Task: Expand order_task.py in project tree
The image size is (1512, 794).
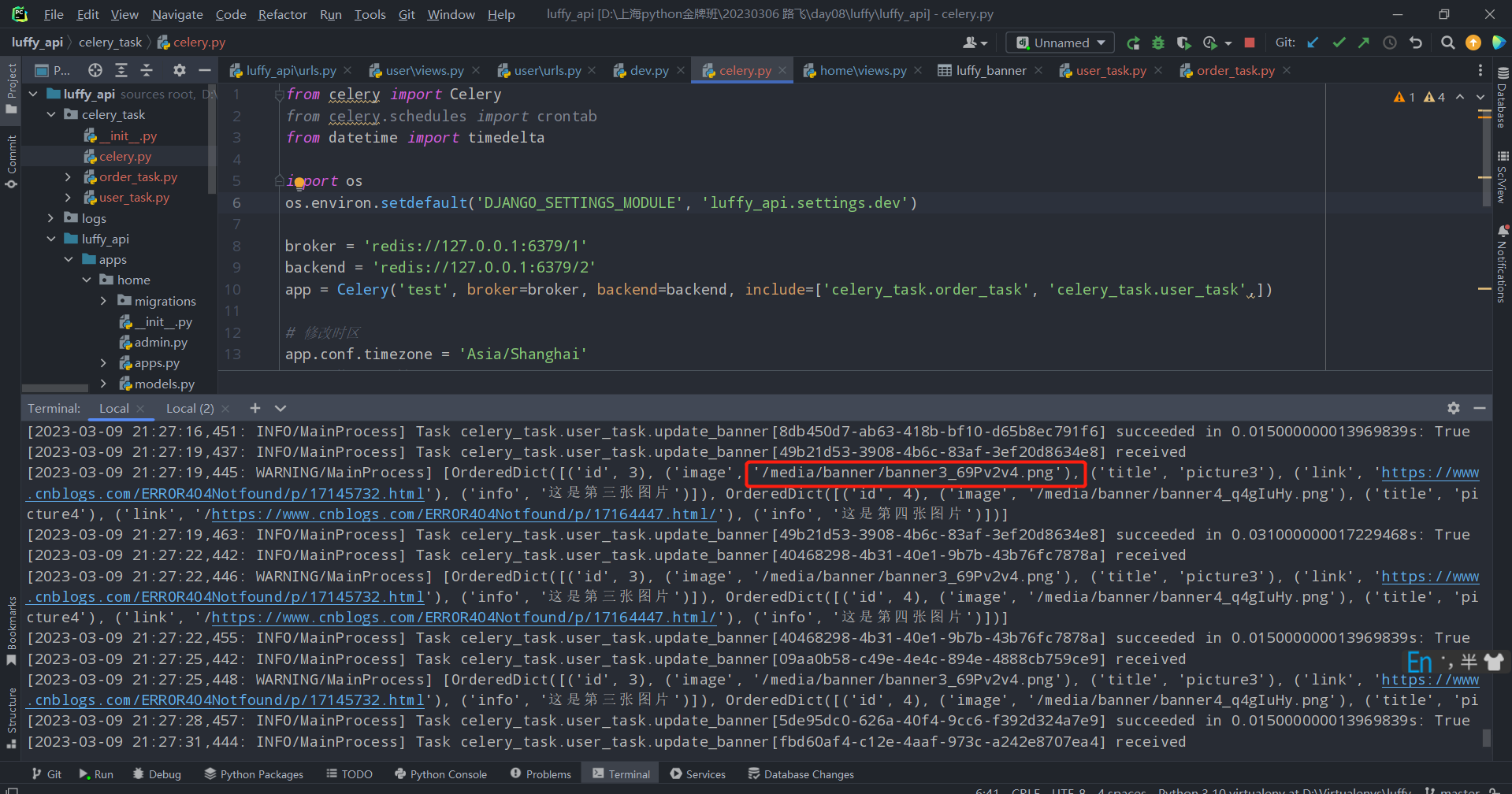Action: tap(68, 177)
